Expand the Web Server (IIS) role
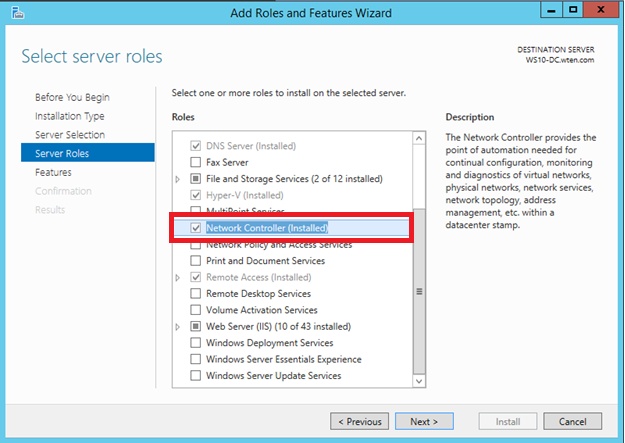625x443 pixels. tap(178, 327)
